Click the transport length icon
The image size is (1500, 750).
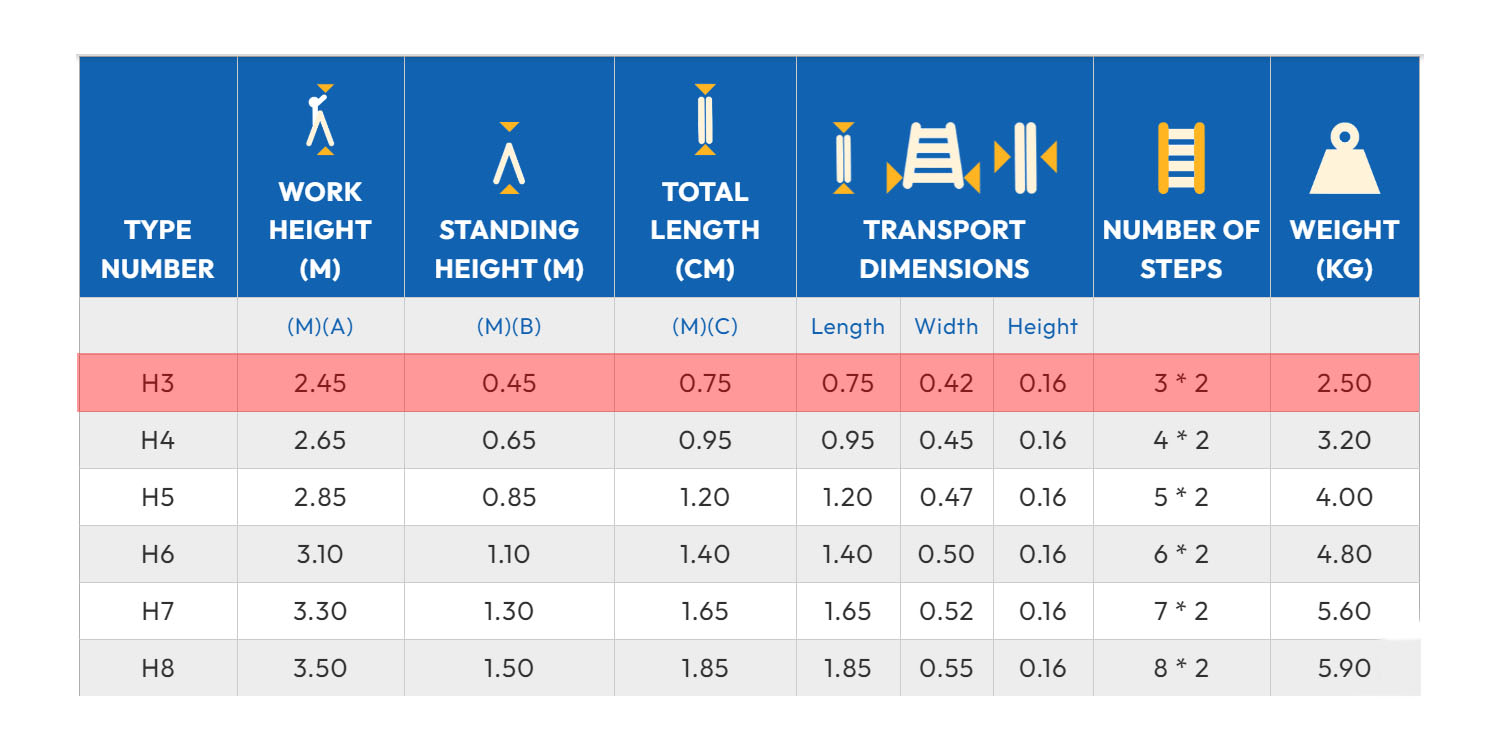(x=843, y=158)
